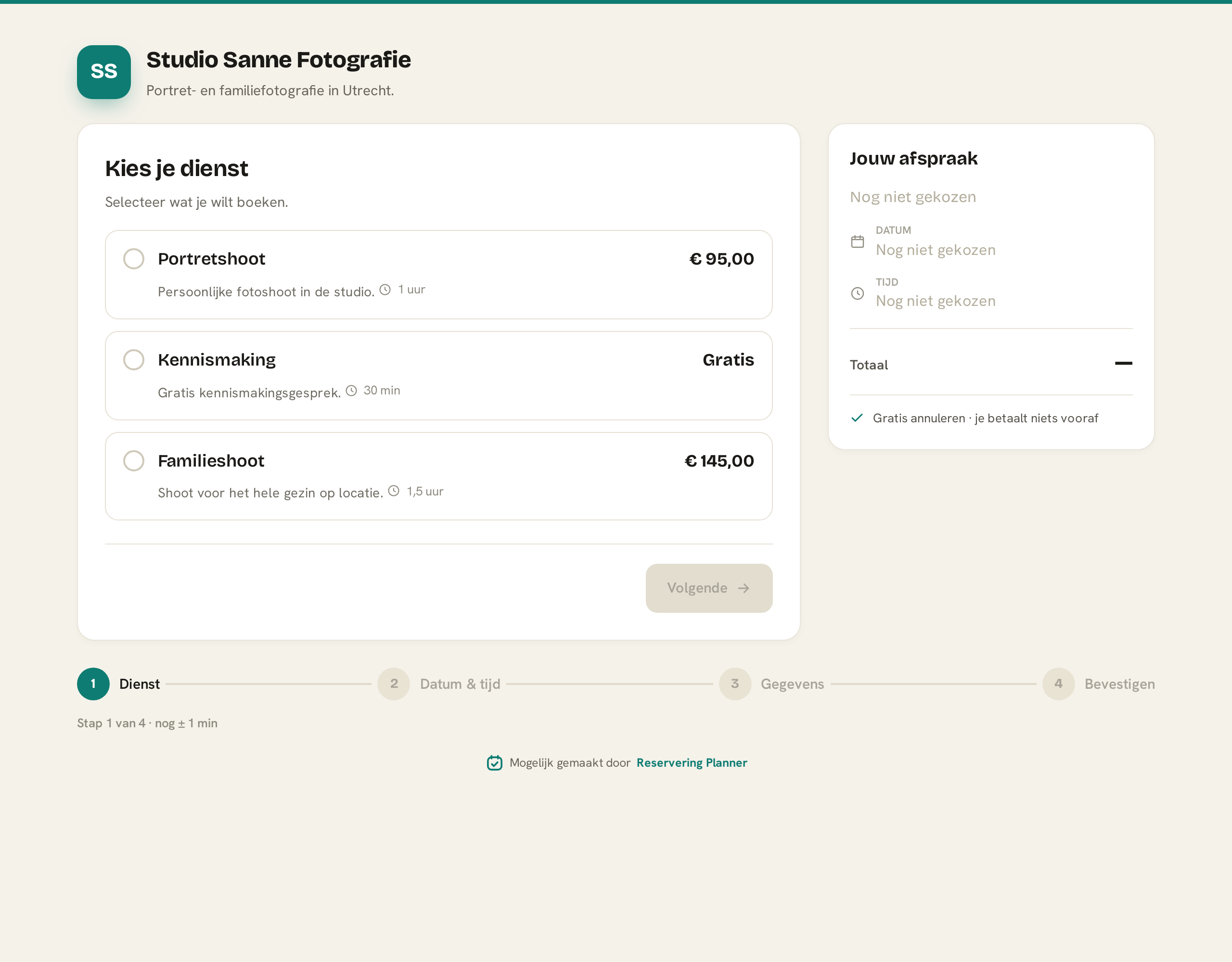Select the Kennismaking radio button
The height and width of the screenshot is (962, 1232).
[x=134, y=360]
